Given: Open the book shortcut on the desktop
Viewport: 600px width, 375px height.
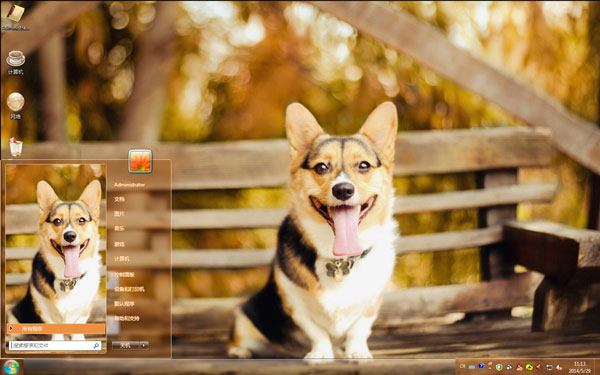Looking at the screenshot, I should (x=15, y=17).
